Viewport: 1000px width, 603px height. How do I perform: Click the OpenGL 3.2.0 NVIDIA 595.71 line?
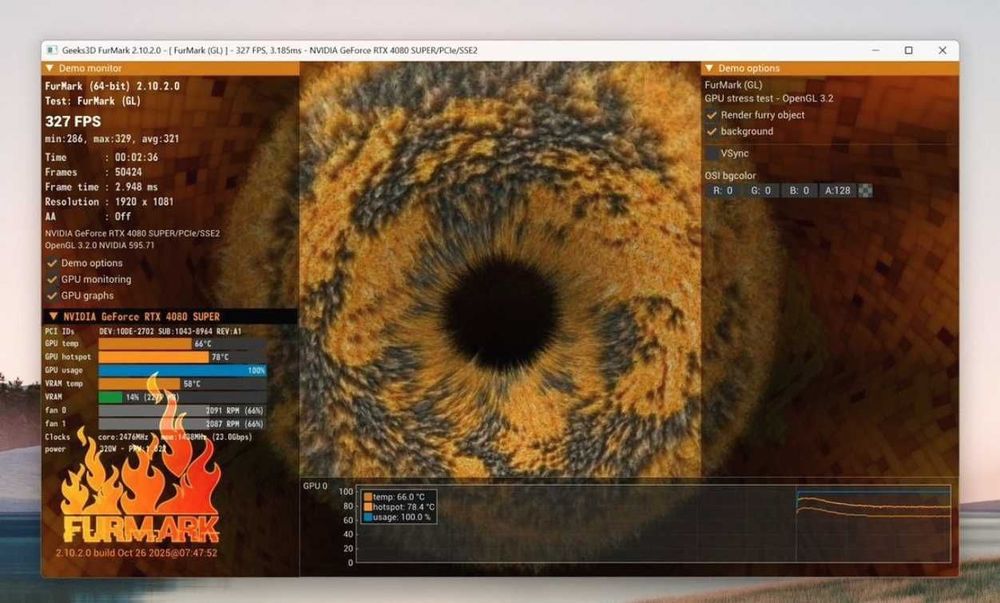pyautogui.click(x=99, y=245)
